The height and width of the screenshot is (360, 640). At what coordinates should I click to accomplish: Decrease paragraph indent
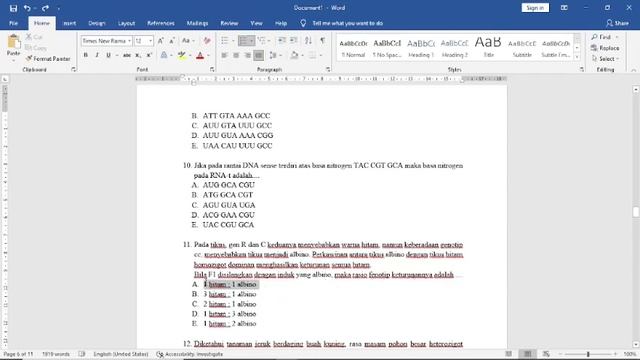click(282, 40)
